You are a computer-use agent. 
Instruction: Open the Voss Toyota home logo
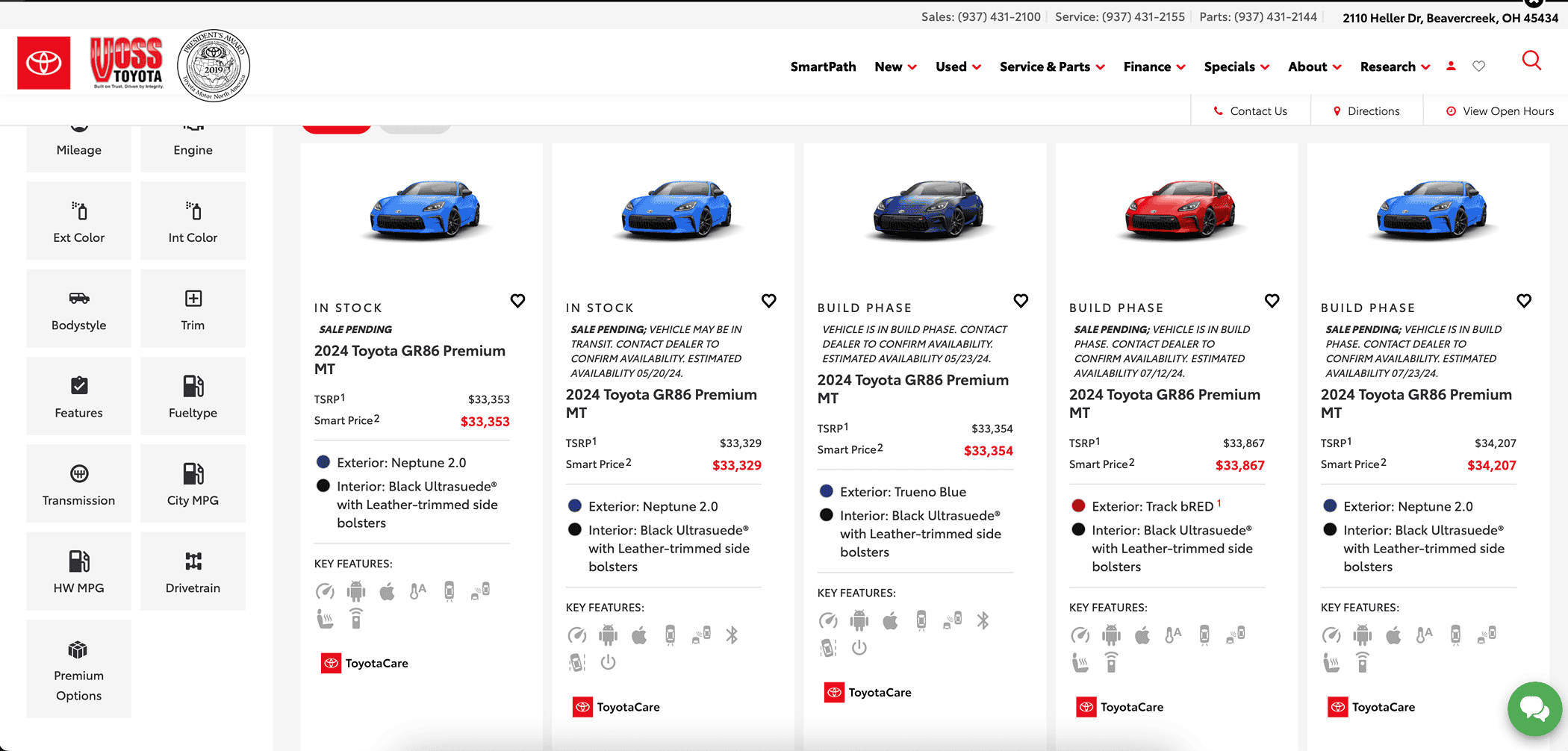tap(126, 63)
